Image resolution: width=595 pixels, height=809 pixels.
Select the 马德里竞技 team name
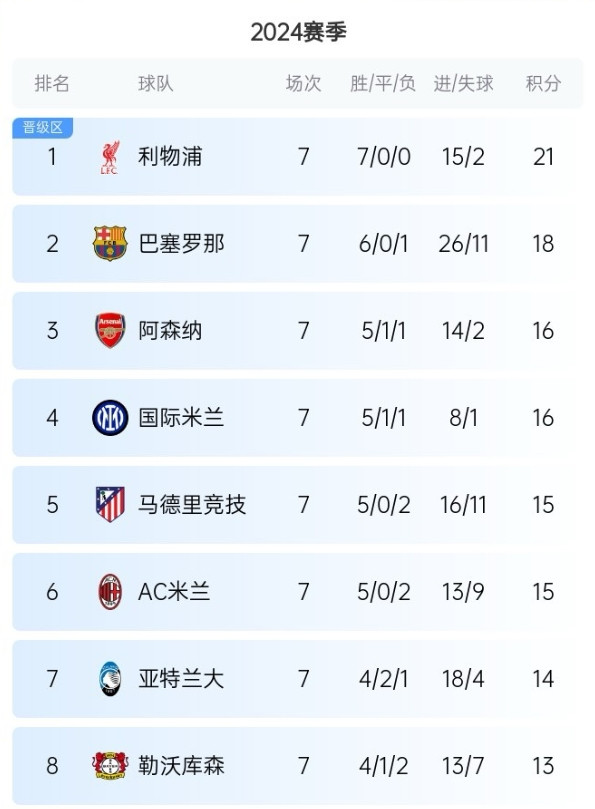coord(192,505)
